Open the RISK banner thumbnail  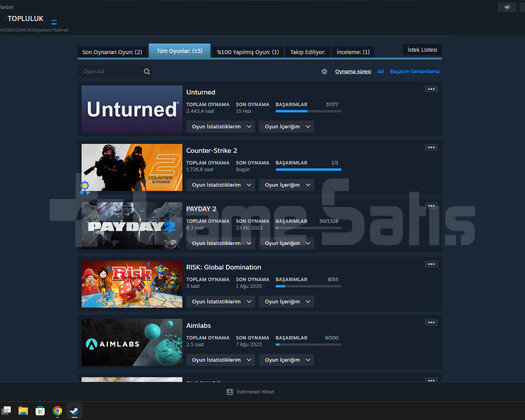tap(132, 284)
